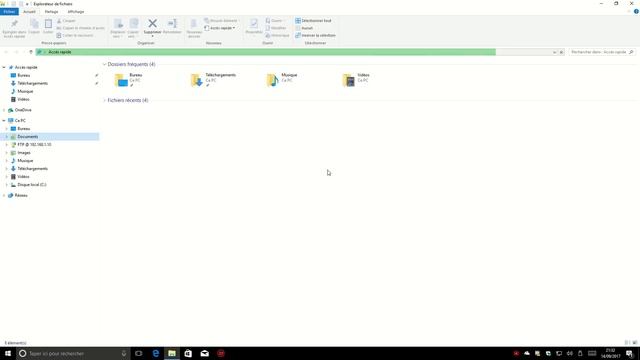
Task: Click the Modifier button in ribbon
Action: [x=276, y=28]
